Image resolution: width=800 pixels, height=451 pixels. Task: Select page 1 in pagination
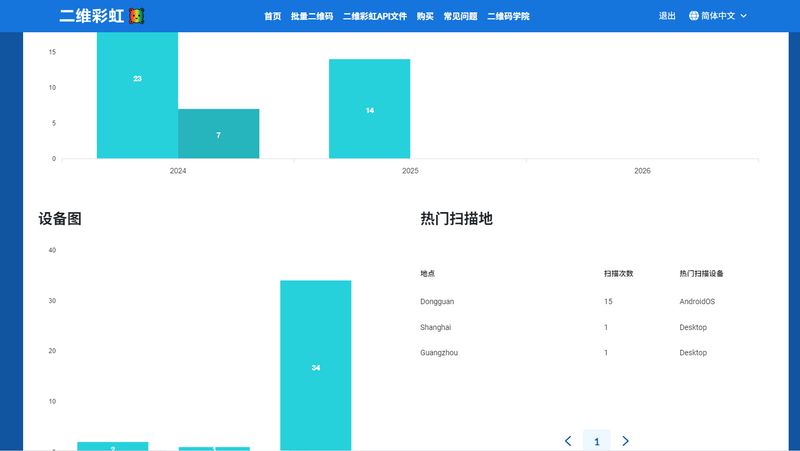pos(596,441)
